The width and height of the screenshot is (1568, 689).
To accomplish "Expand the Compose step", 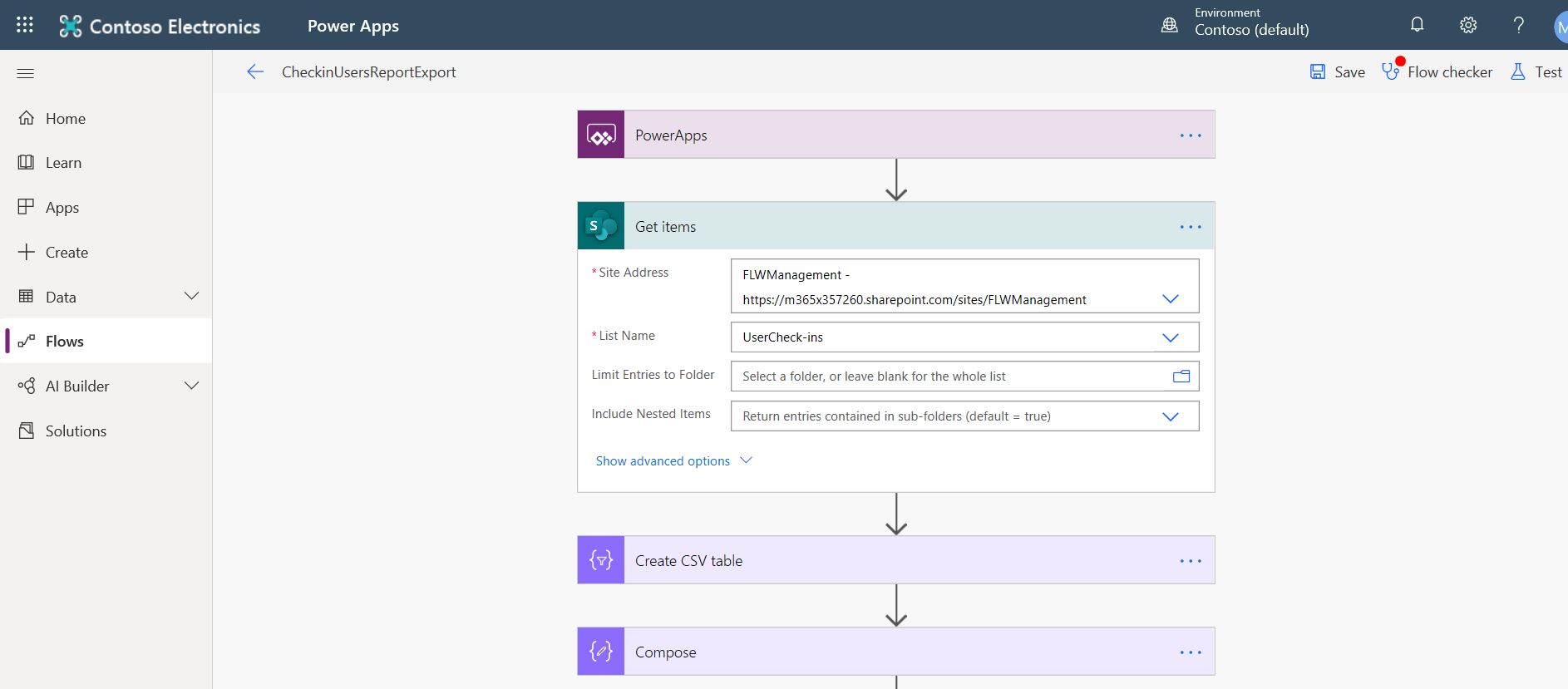I will pyautogui.click(x=896, y=652).
